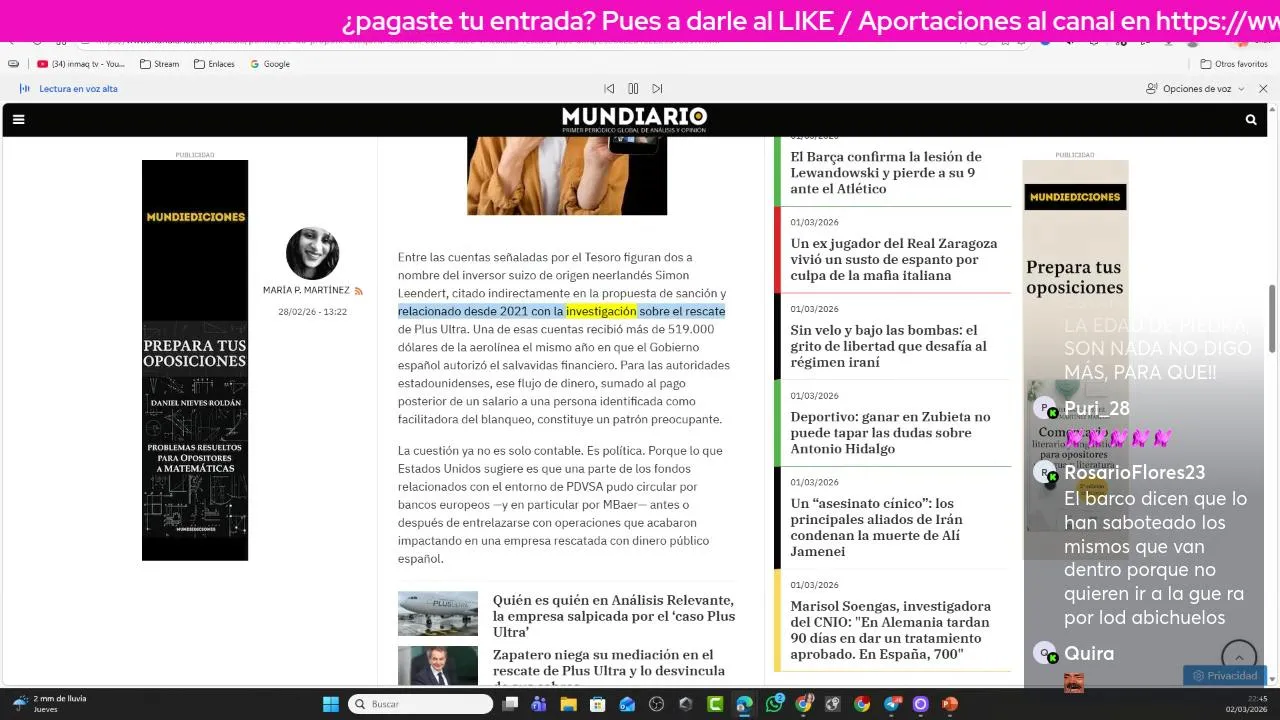Open article on ex Real Zaragoza player

pyautogui.click(x=893, y=259)
